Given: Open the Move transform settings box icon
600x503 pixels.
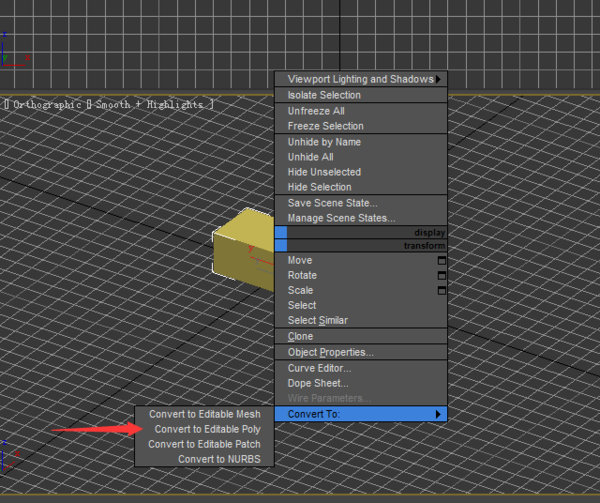Looking at the screenshot, I should tap(441, 260).
